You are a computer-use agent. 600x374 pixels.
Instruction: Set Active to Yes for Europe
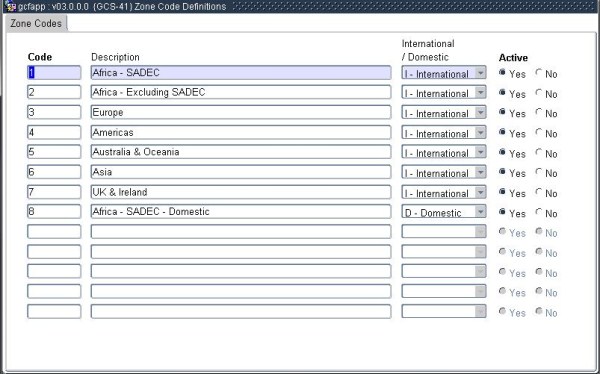pos(502,112)
